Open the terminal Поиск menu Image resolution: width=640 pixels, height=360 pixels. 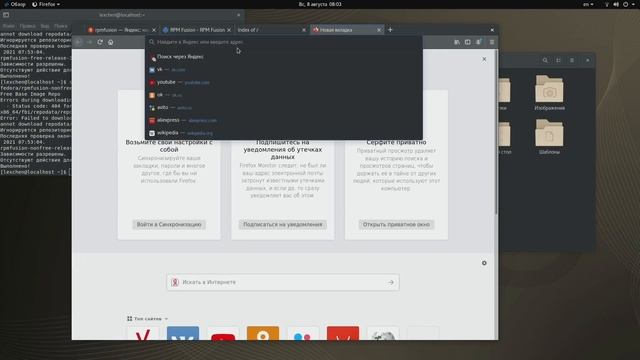(60, 26)
